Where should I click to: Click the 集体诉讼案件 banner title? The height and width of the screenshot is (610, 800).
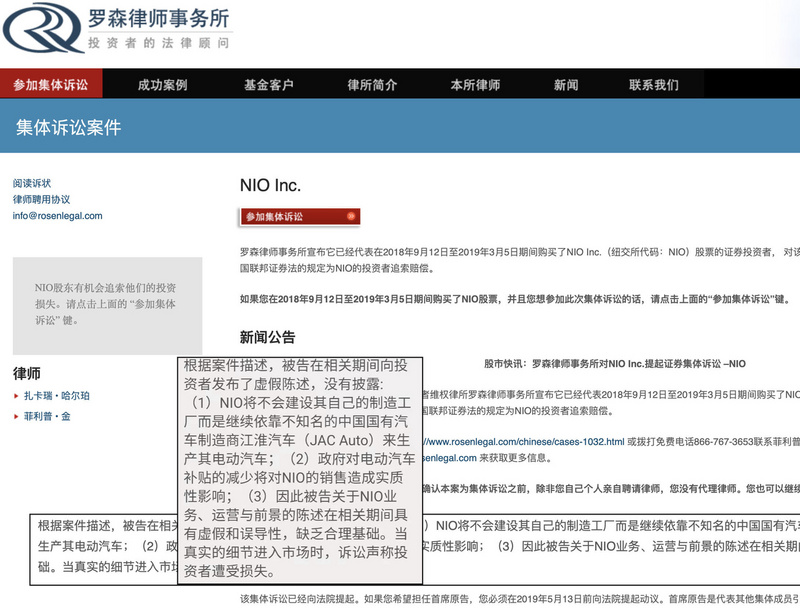[x=68, y=128]
